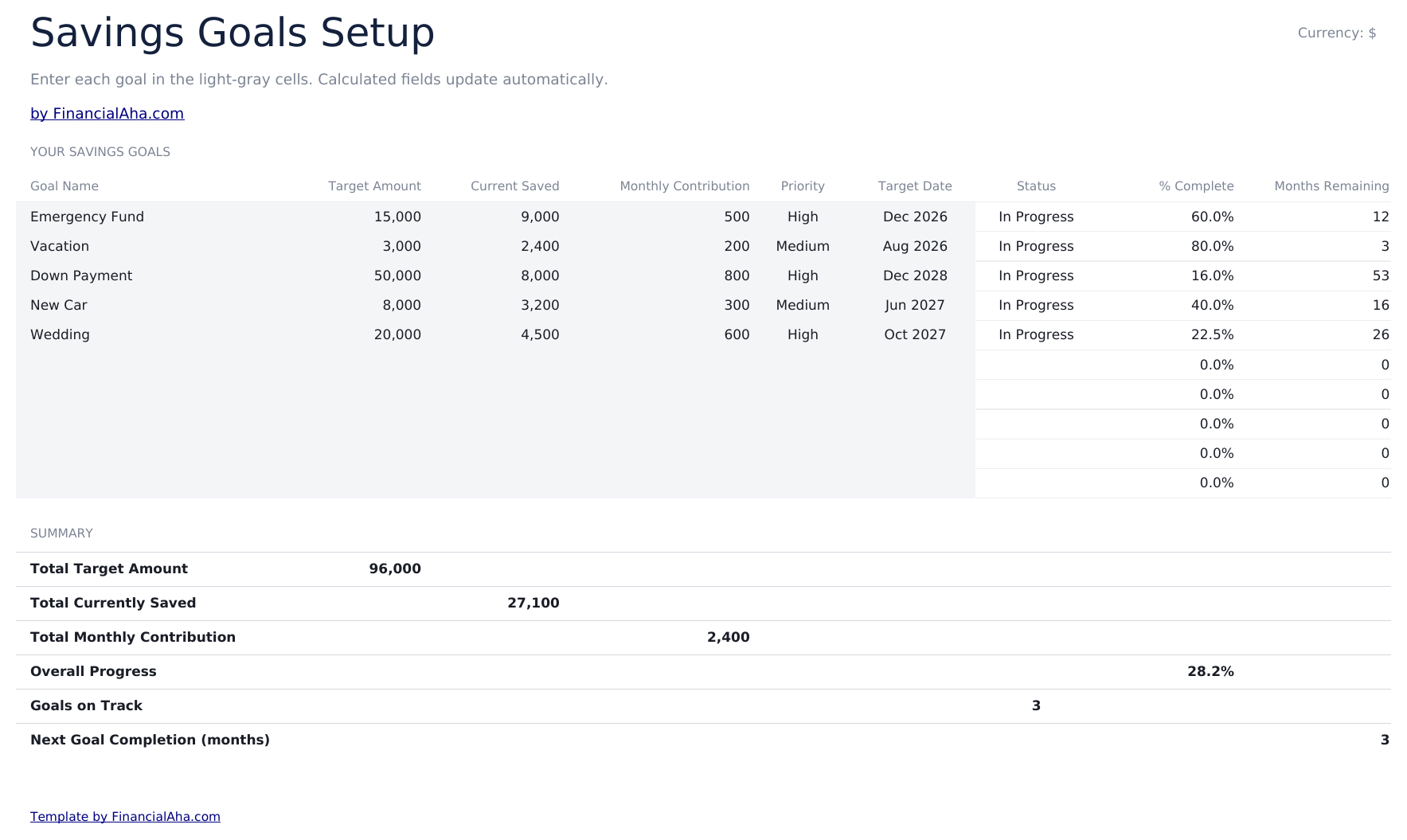The height and width of the screenshot is (840, 1407).
Task: Select the 600 monthly contribution cell
Action: pyautogui.click(x=737, y=334)
